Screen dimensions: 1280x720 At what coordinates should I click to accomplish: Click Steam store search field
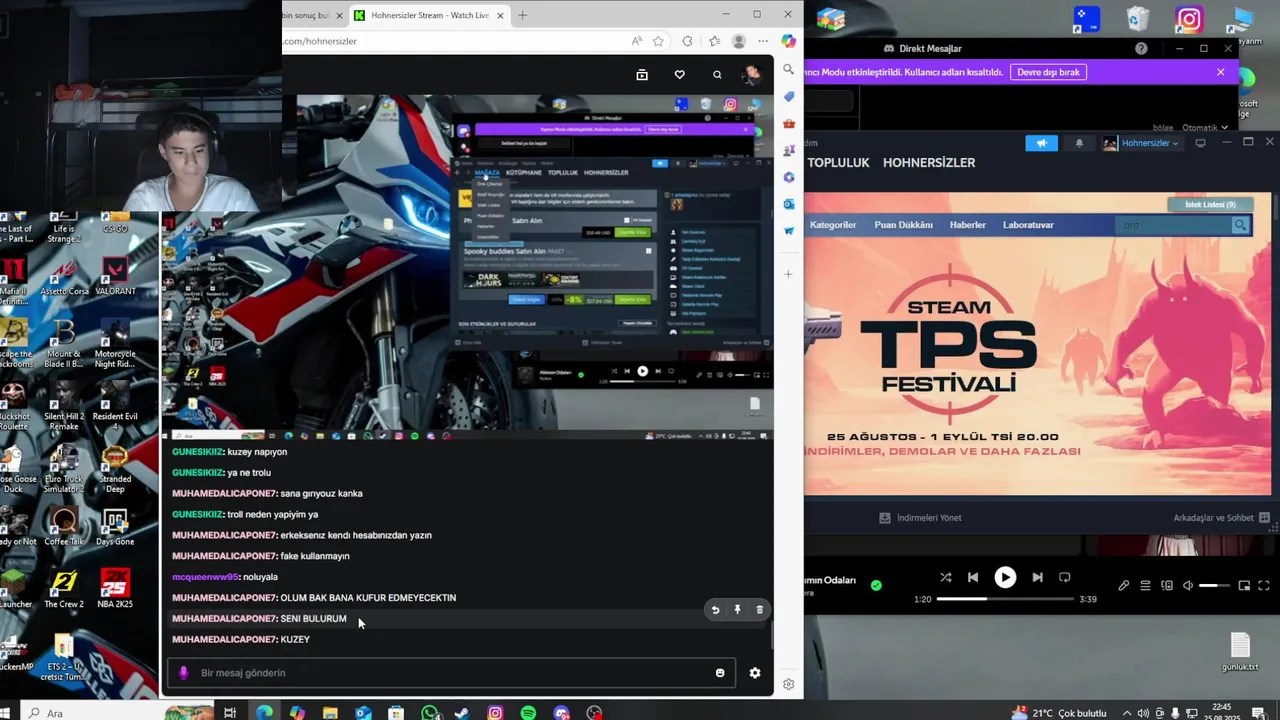pos(1174,226)
